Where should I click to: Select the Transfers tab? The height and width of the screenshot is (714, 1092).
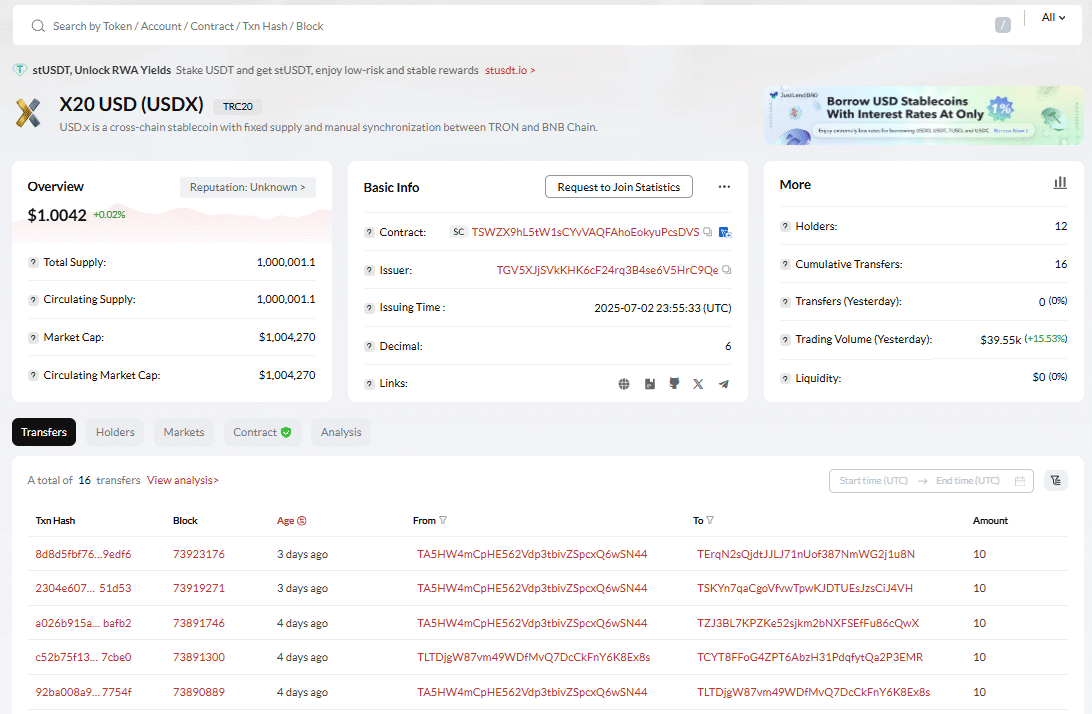(x=44, y=433)
